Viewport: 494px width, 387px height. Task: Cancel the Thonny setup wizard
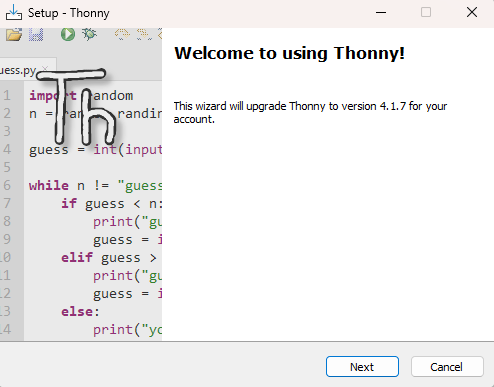click(x=447, y=367)
